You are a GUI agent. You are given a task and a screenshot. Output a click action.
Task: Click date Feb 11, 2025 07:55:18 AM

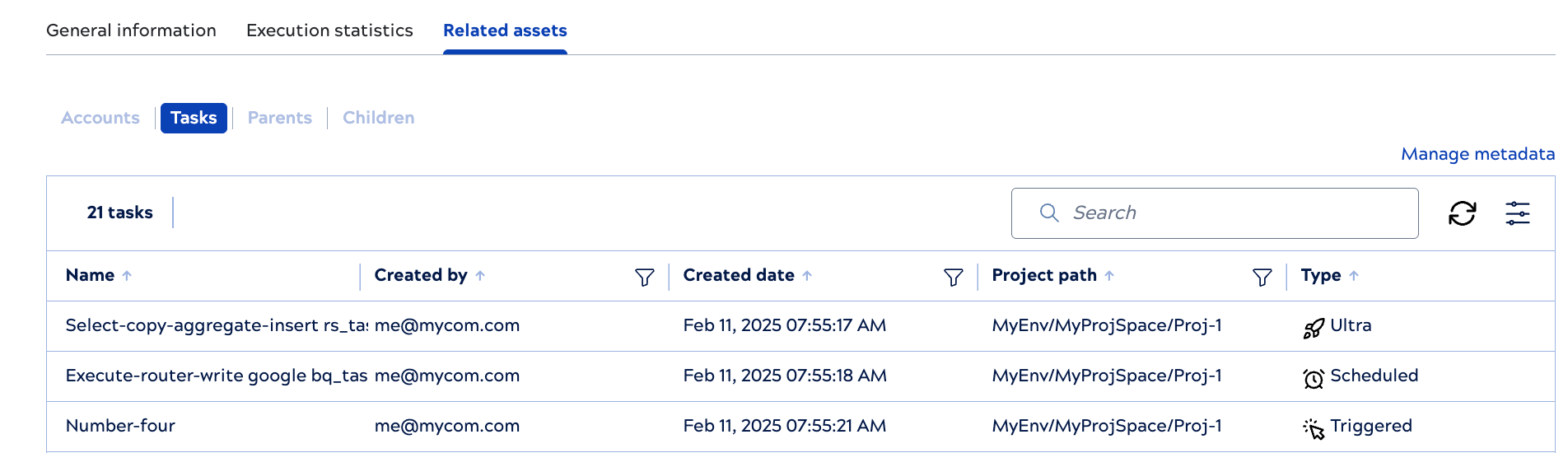pyautogui.click(x=785, y=376)
